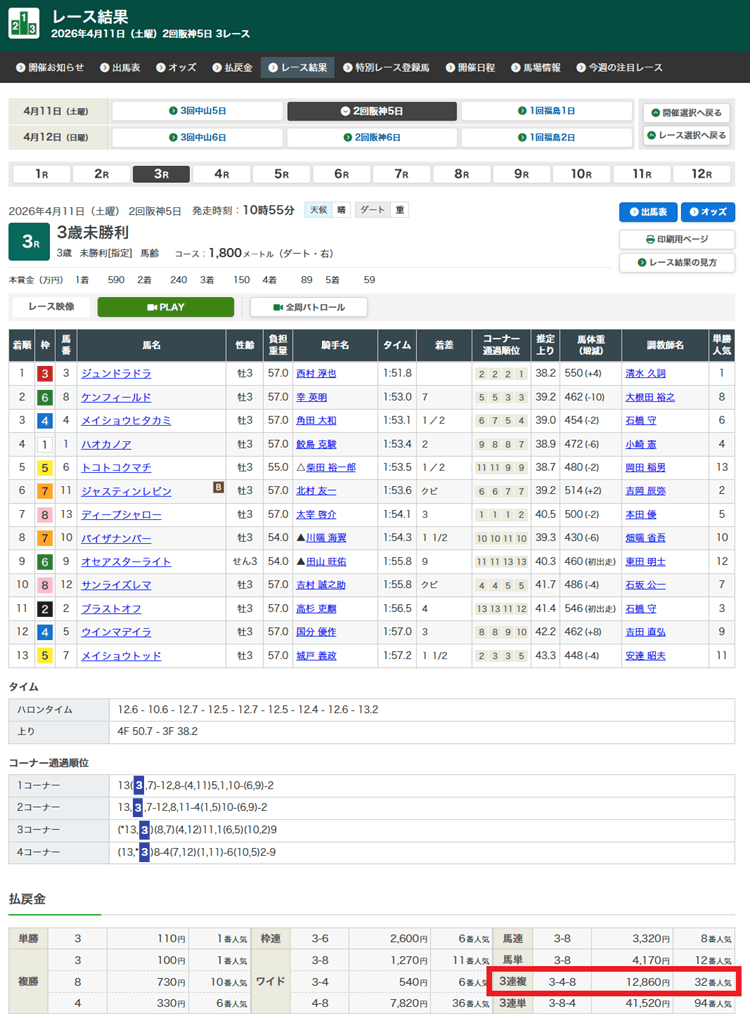The width and height of the screenshot is (750, 1023).
Task: Click the blue オッズ button
Action: pyautogui.click(x=708, y=212)
